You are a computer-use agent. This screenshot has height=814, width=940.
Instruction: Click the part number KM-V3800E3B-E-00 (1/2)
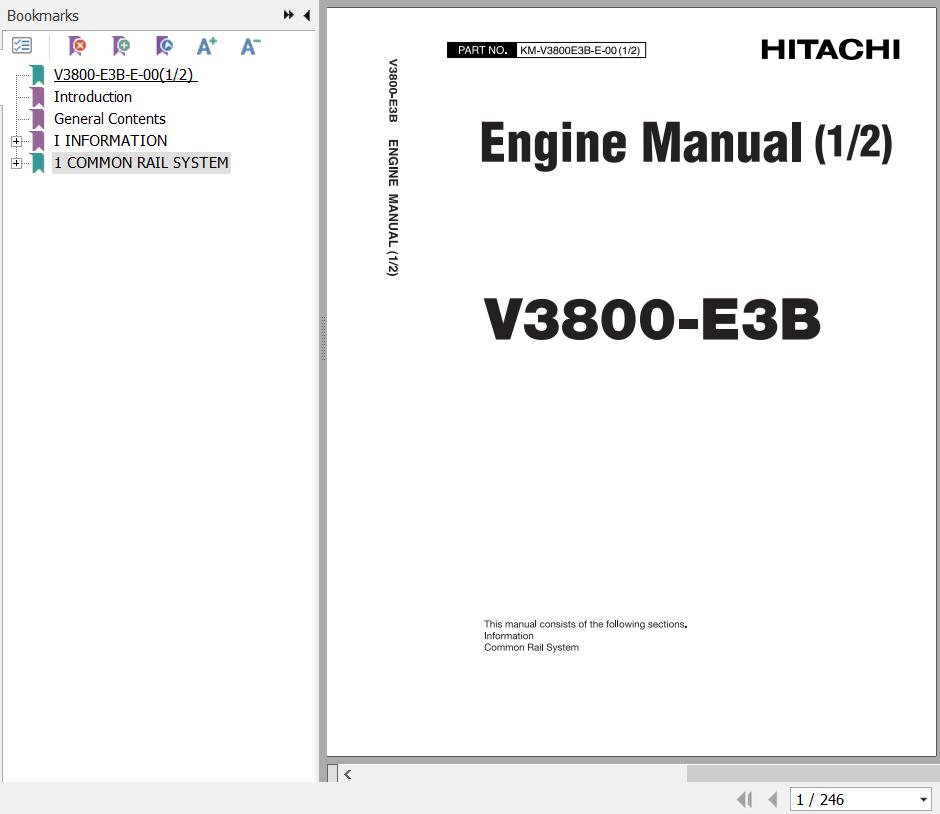pyautogui.click(x=580, y=50)
